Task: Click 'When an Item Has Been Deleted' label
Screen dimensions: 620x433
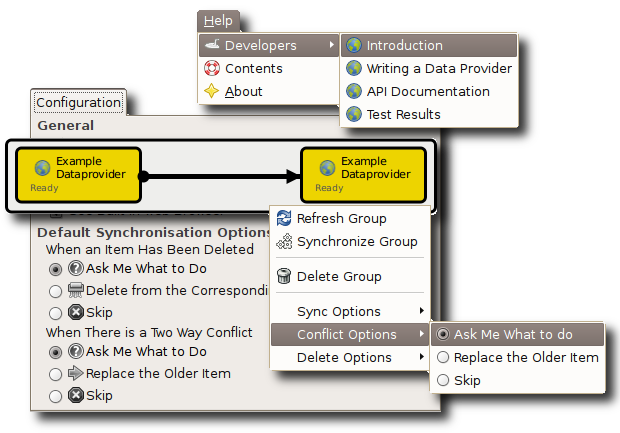Action: pos(149,250)
